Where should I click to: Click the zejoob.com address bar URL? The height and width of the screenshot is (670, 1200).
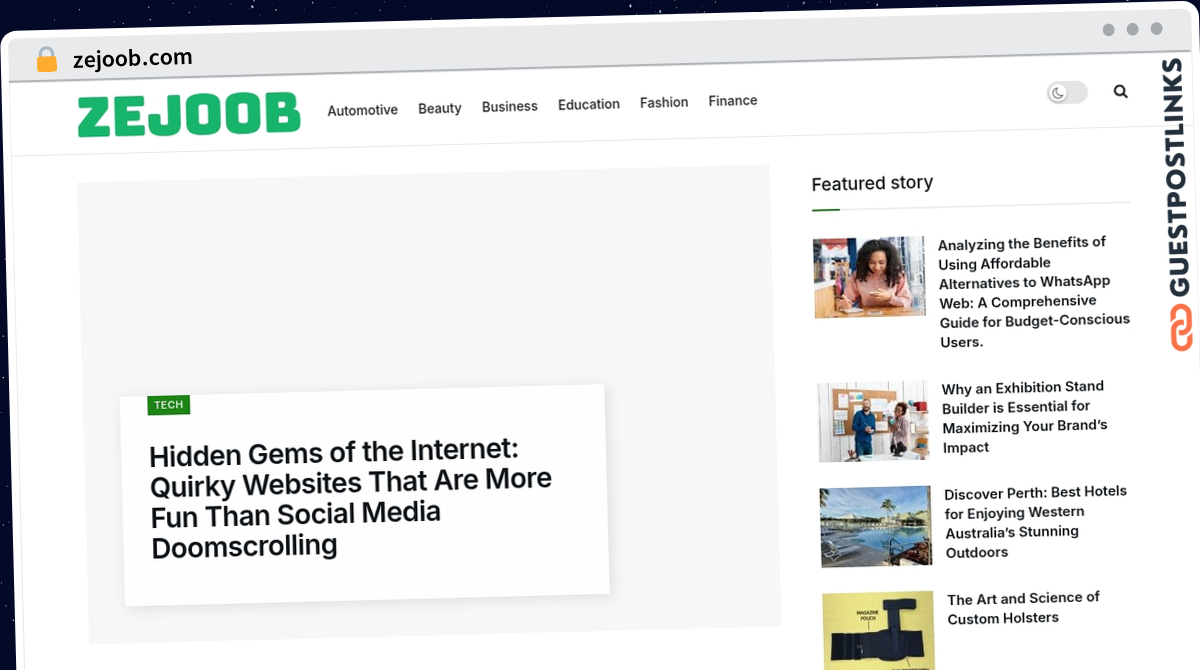point(133,59)
